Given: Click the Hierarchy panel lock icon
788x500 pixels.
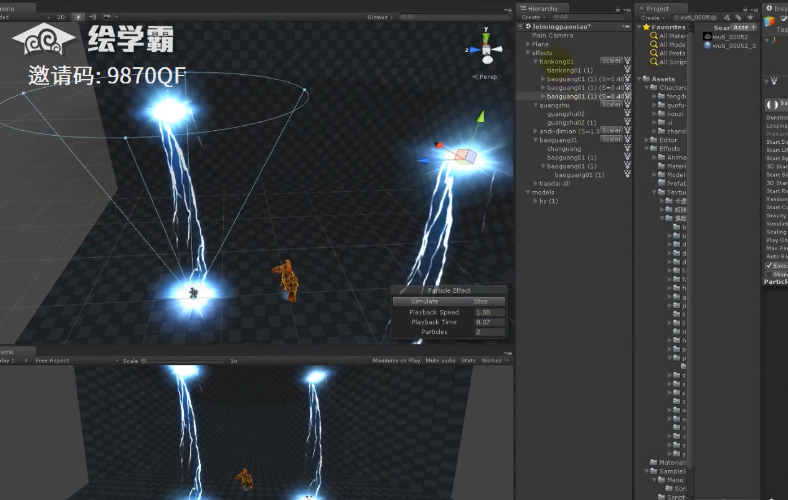Looking at the screenshot, I should click(x=618, y=9).
